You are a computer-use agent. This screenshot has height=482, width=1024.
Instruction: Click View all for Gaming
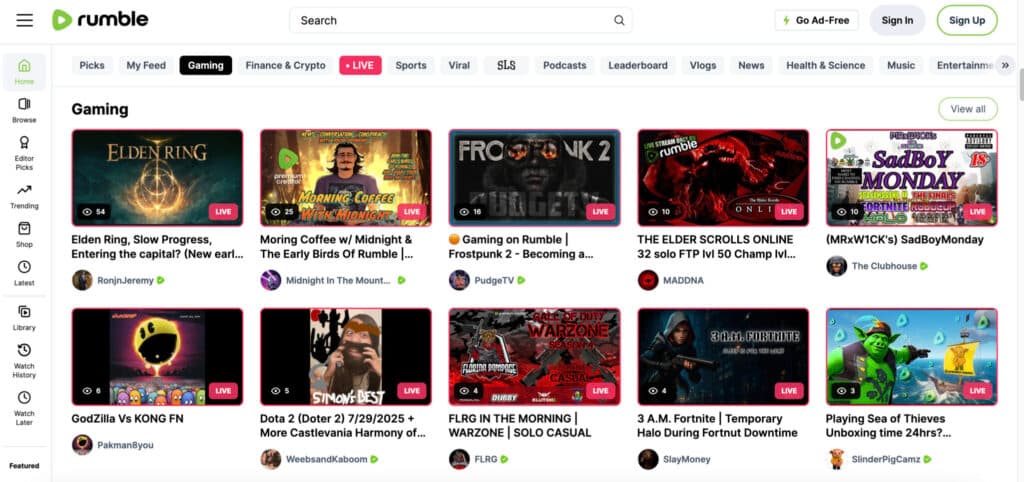point(967,109)
